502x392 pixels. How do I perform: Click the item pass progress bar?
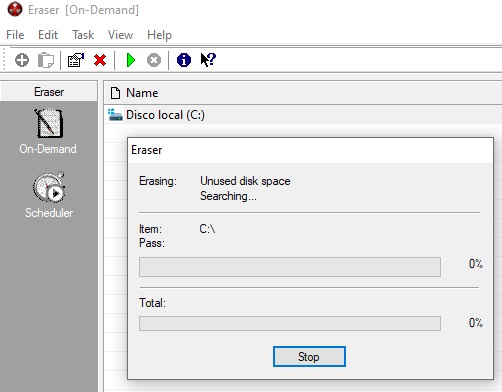click(290, 267)
